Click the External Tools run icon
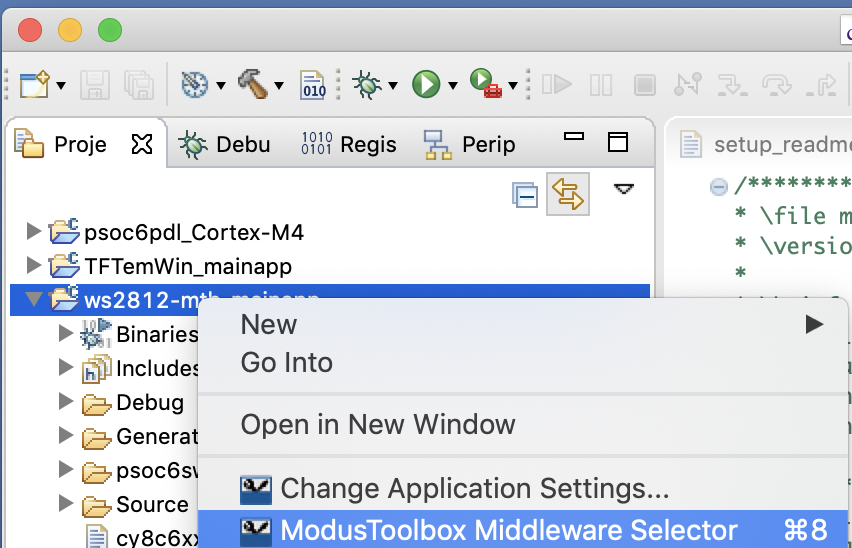852x548 pixels. pos(485,84)
